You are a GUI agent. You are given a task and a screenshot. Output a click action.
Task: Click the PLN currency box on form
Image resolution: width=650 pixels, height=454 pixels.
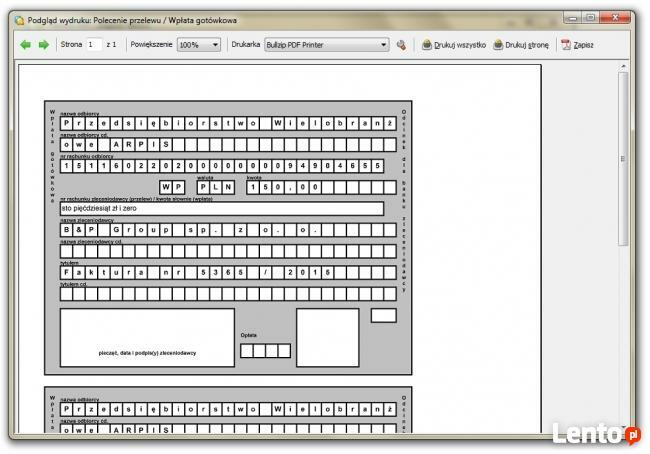point(214,187)
